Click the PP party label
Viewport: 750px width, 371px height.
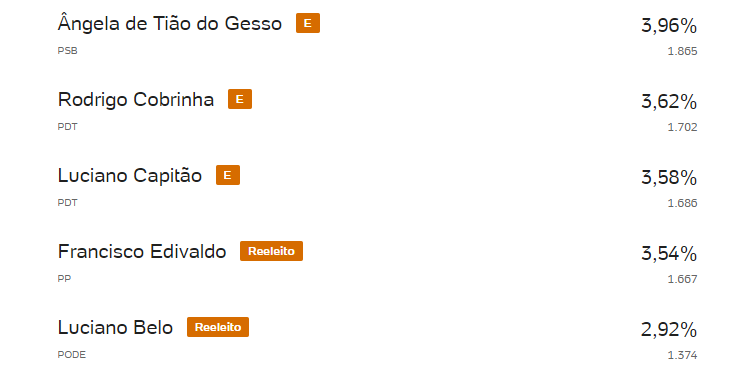64,279
